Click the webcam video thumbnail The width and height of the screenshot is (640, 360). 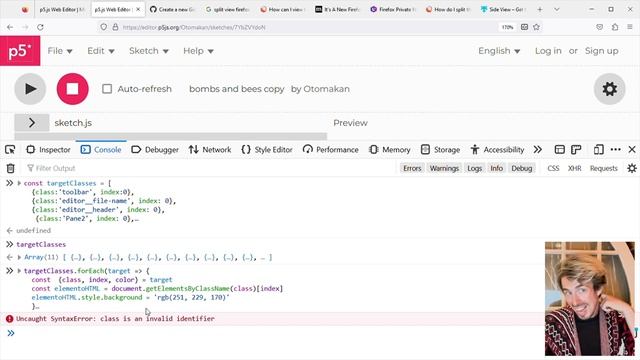(590, 299)
